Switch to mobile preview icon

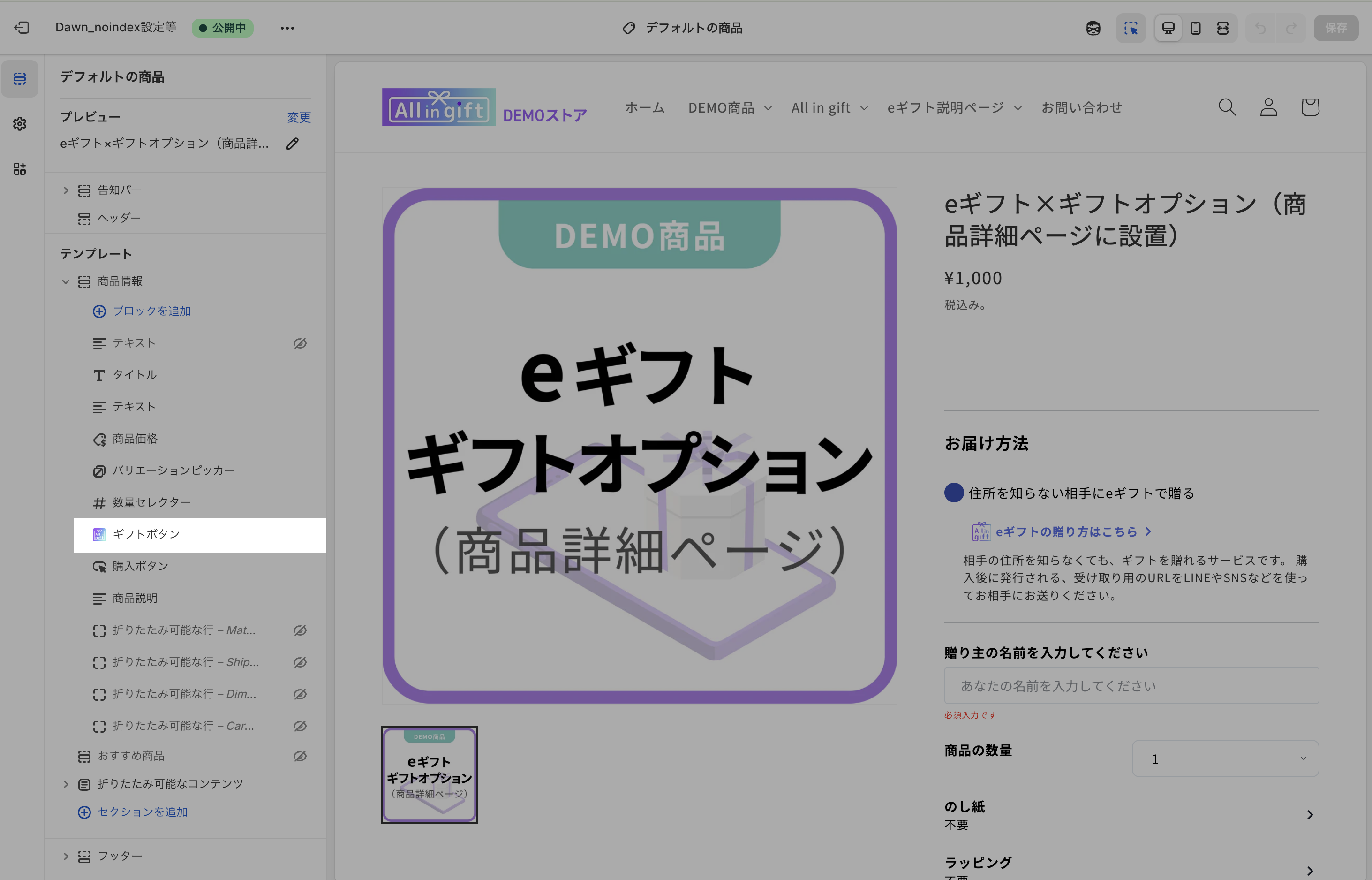(x=1196, y=28)
